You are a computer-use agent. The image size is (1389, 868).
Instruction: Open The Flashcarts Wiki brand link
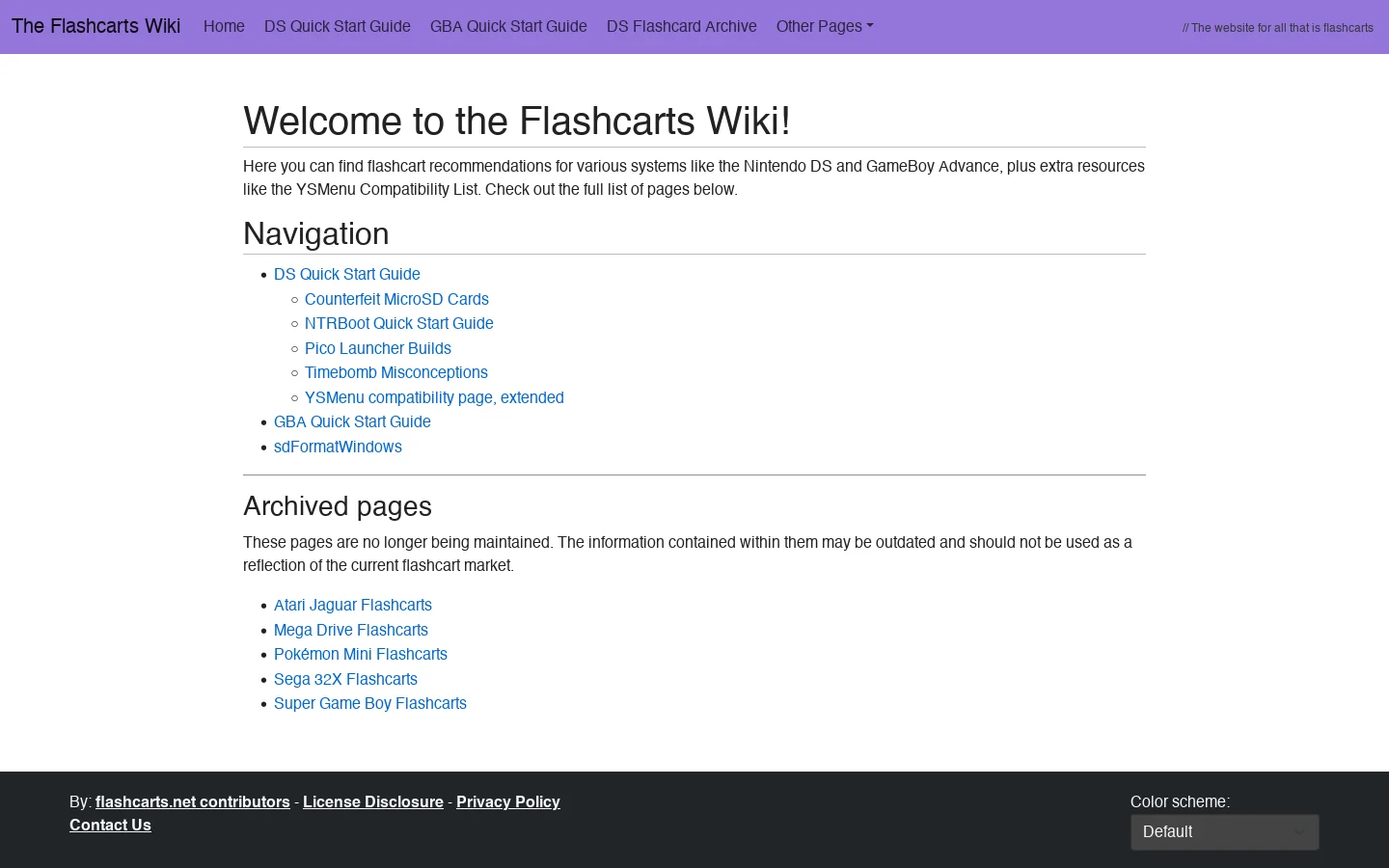[x=95, y=26]
